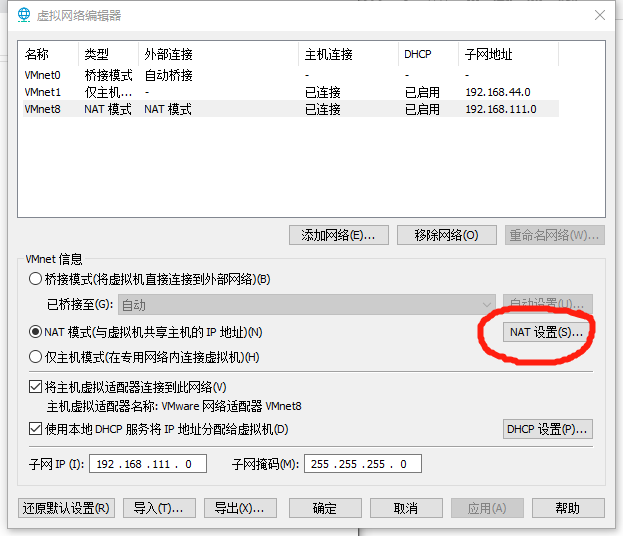Close the 虚拟网络编辑器 dialog
The width and height of the screenshot is (623, 536).
600,15
